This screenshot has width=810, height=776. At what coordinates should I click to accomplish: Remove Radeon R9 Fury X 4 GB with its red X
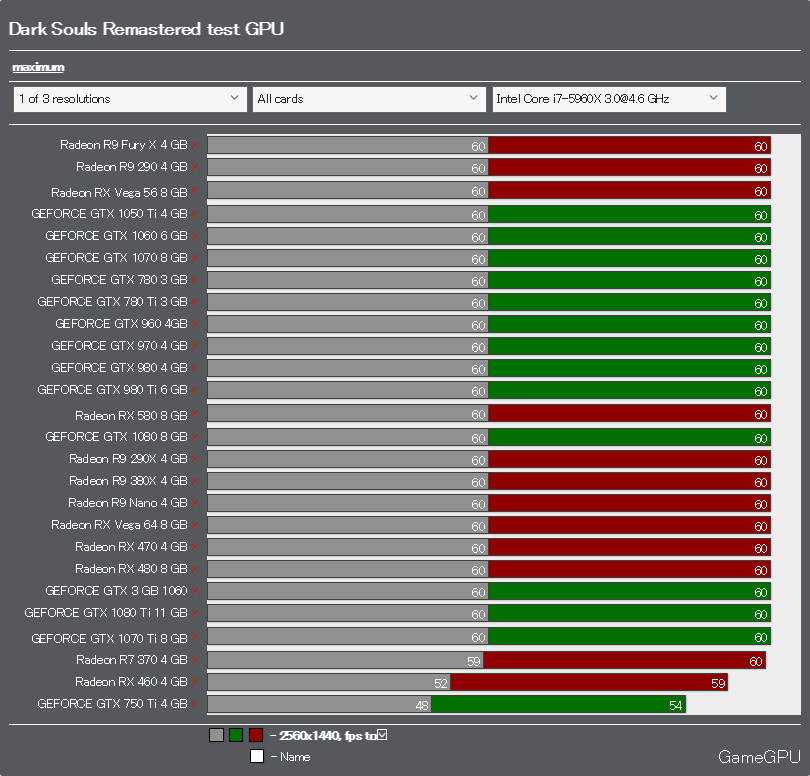click(195, 145)
